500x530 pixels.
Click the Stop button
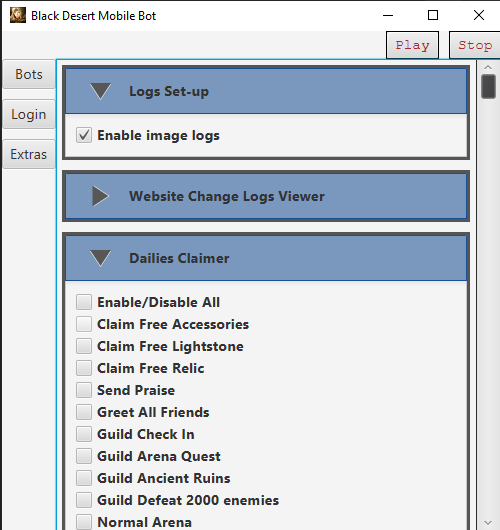coord(475,45)
